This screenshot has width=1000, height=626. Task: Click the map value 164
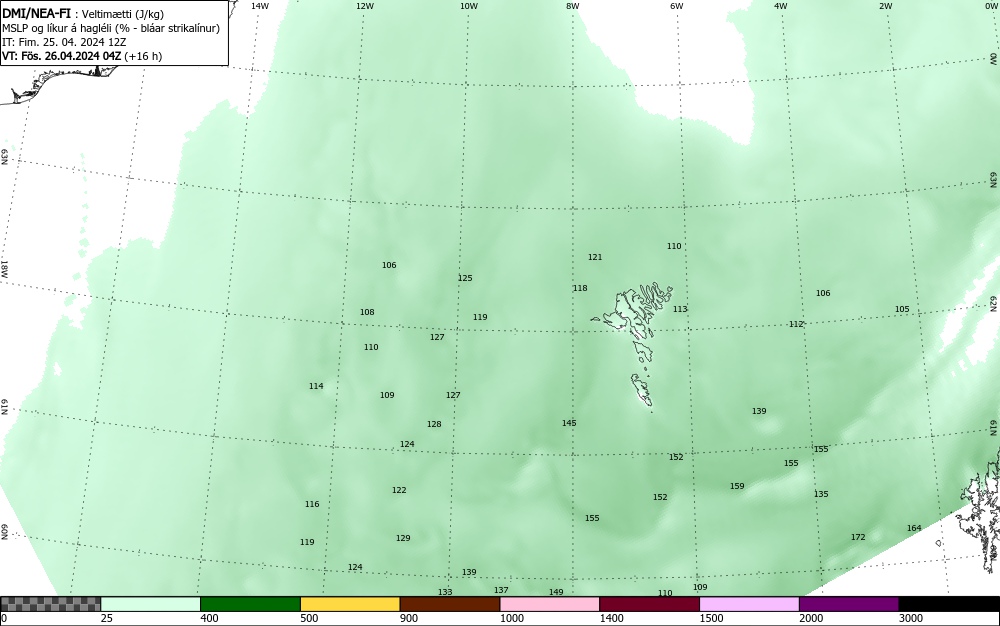pyautogui.click(x=914, y=528)
